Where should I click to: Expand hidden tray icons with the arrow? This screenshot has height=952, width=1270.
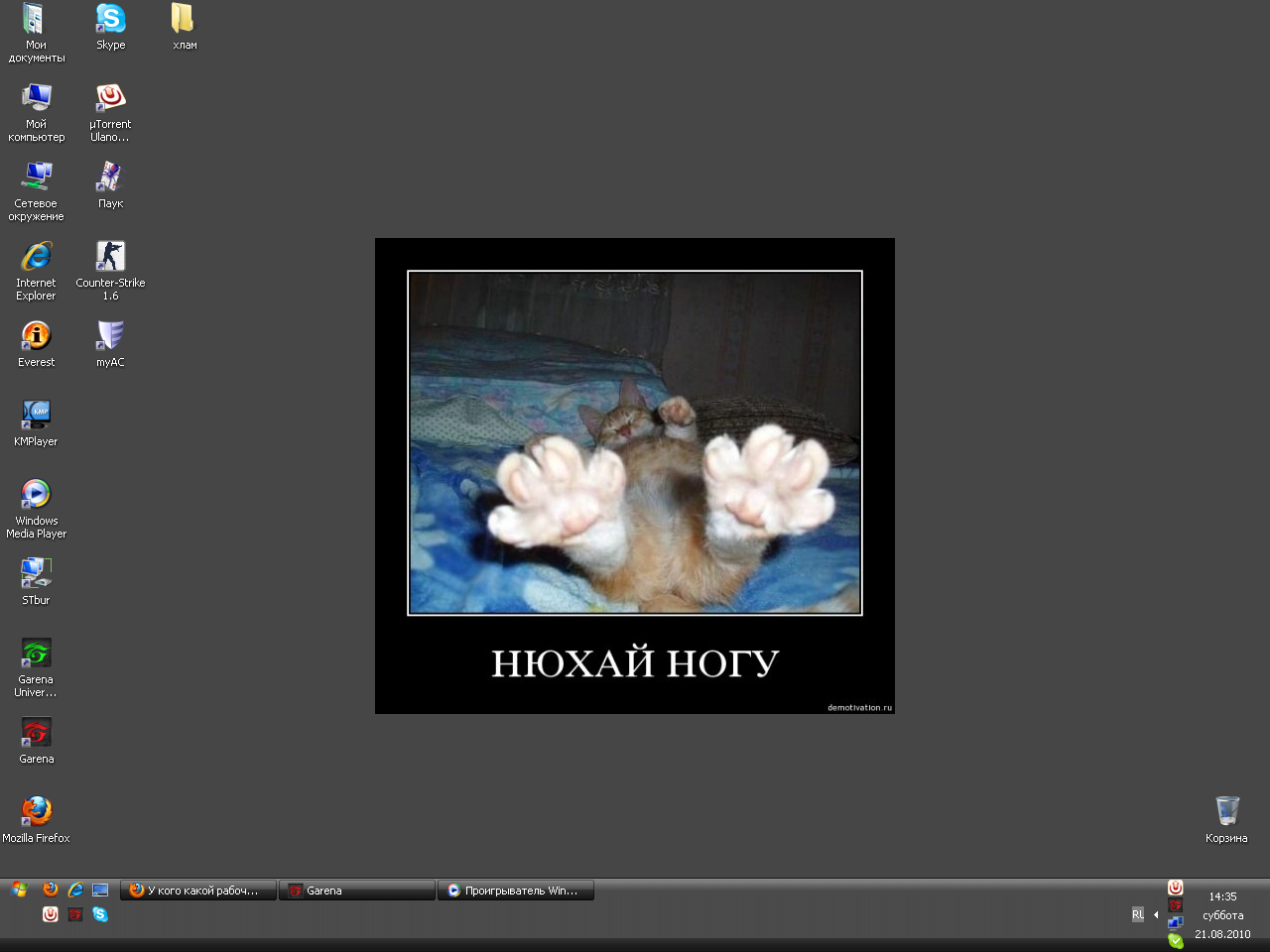coord(1156,914)
